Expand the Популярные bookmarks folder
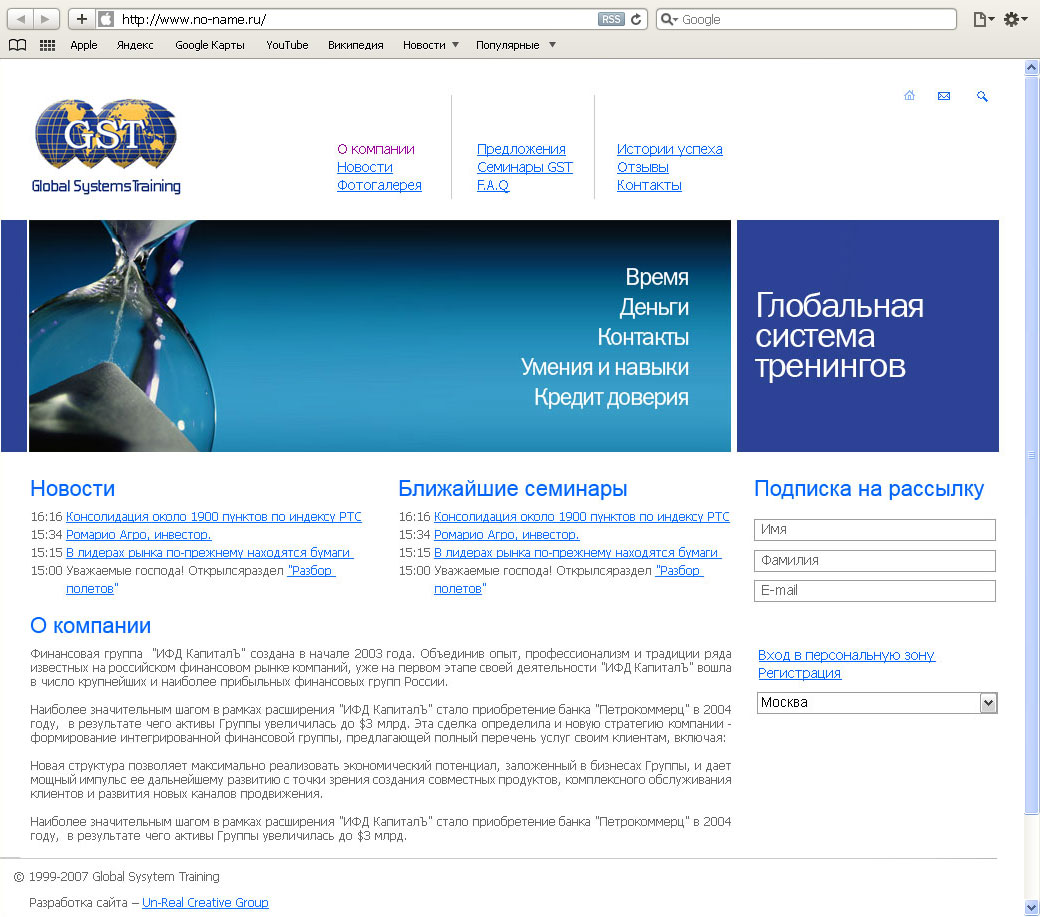 coord(515,45)
